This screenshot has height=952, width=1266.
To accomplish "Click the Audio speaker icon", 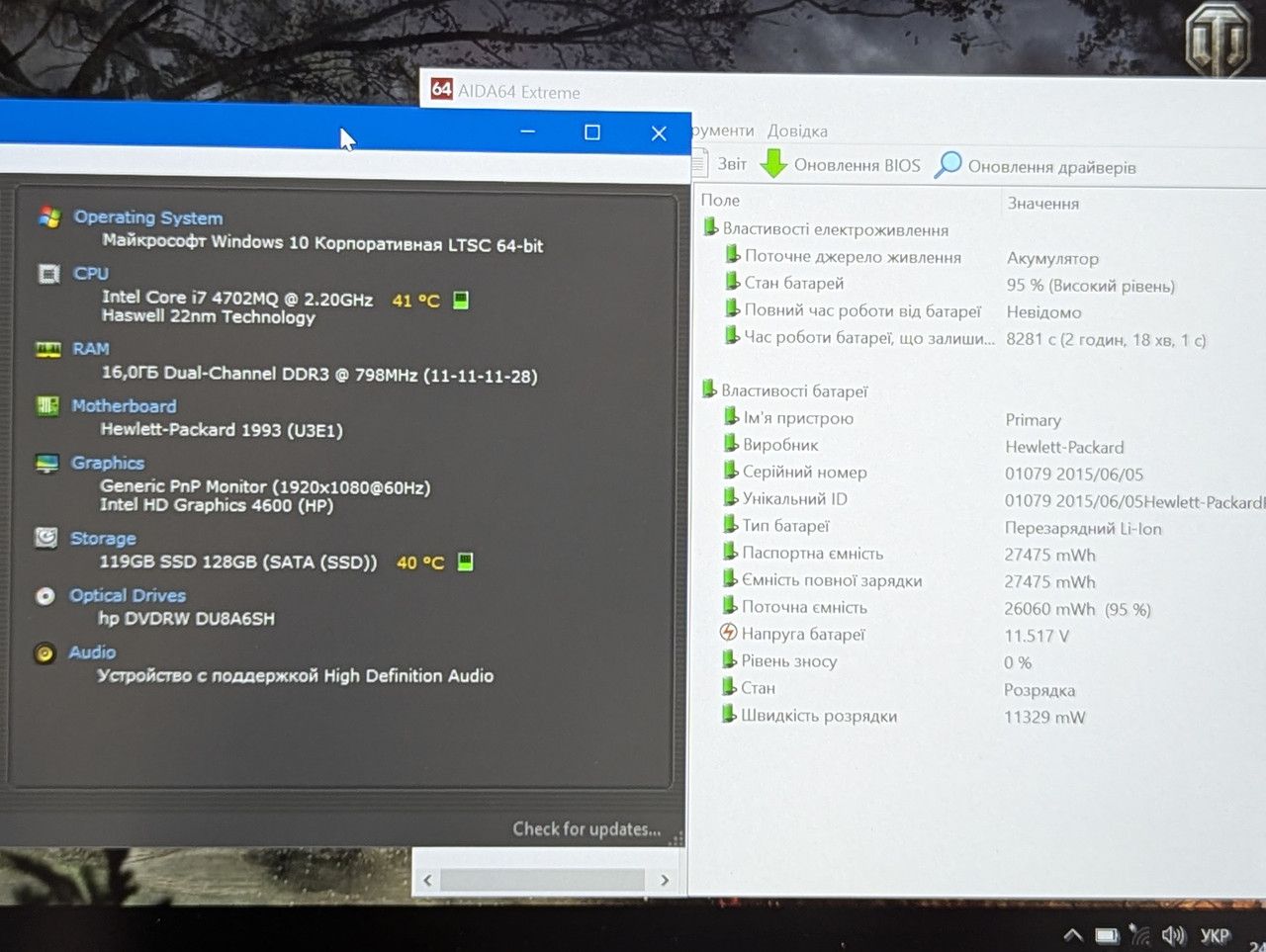I will coord(45,652).
